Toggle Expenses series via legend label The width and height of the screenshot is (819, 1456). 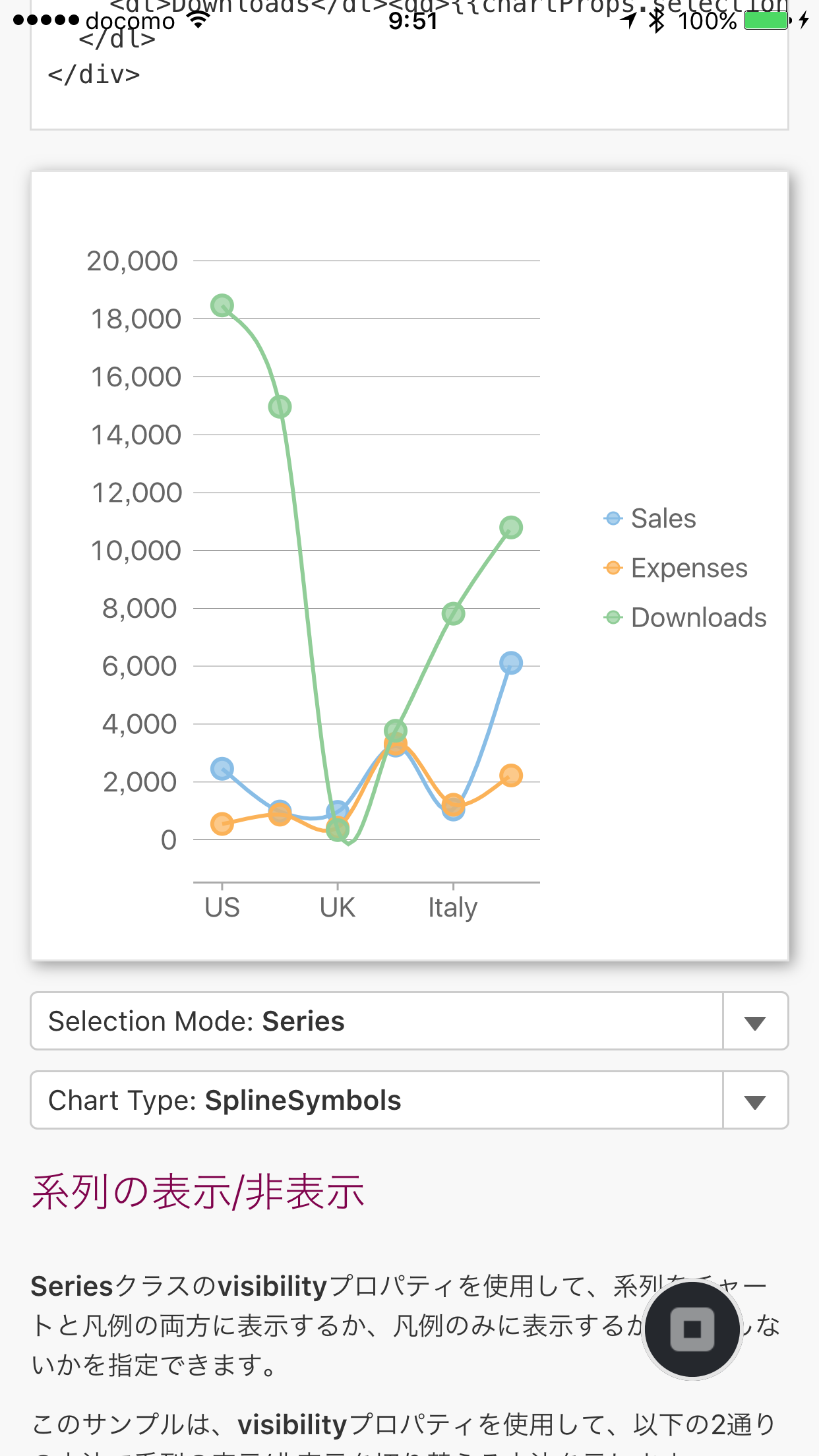(x=689, y=568)
